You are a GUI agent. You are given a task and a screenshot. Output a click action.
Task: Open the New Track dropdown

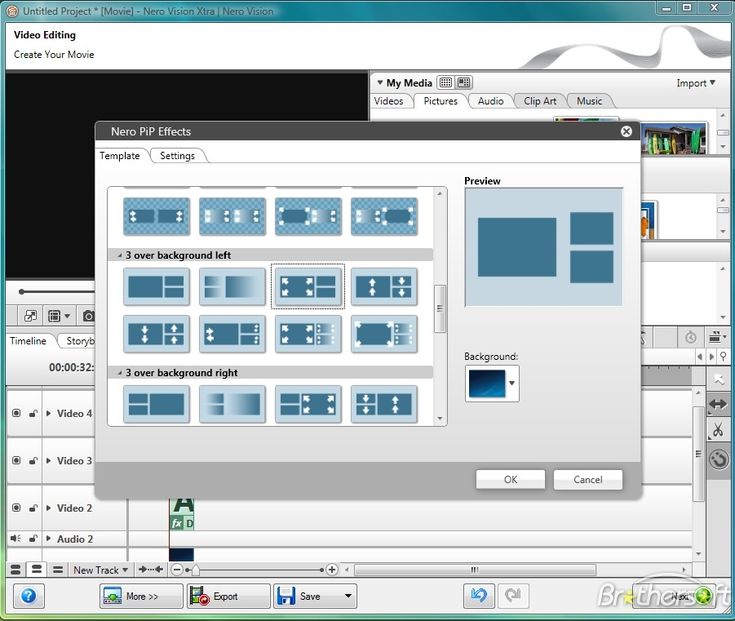click(x=100, y=570)
